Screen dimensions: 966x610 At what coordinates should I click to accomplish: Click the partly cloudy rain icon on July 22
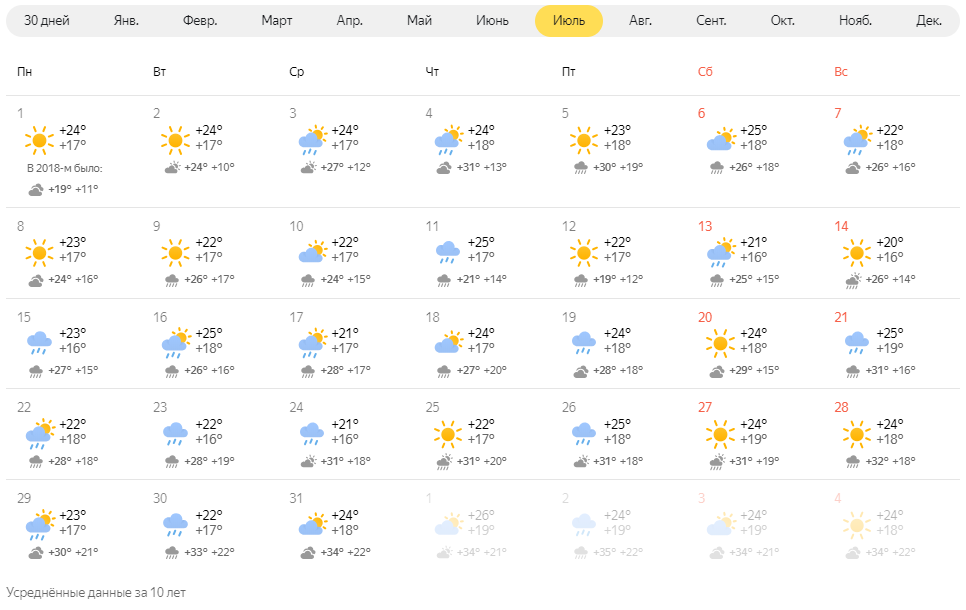tap(39, 434)
